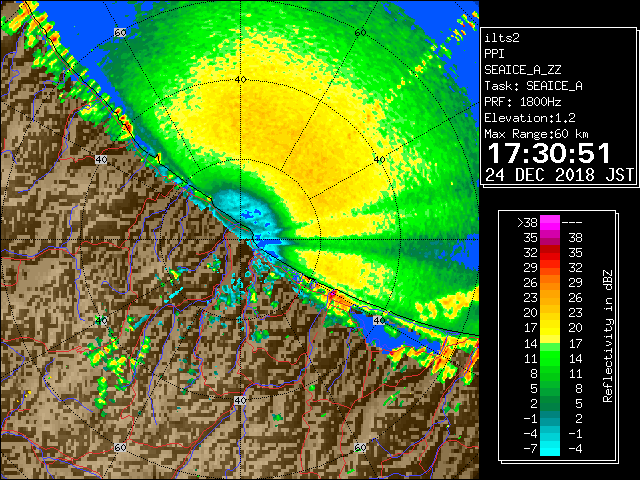Click the "PRF: 1800Hz" value

pyautogui.click(x=522, y=102)
